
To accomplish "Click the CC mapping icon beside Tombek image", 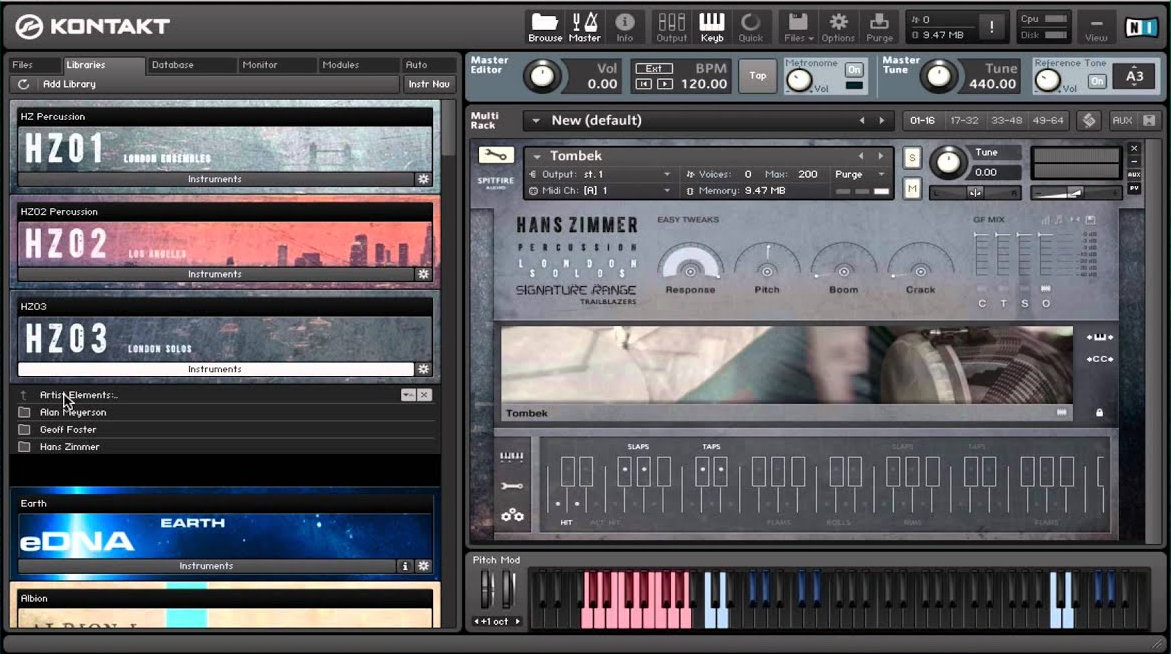I will [x=1099, y=359].
